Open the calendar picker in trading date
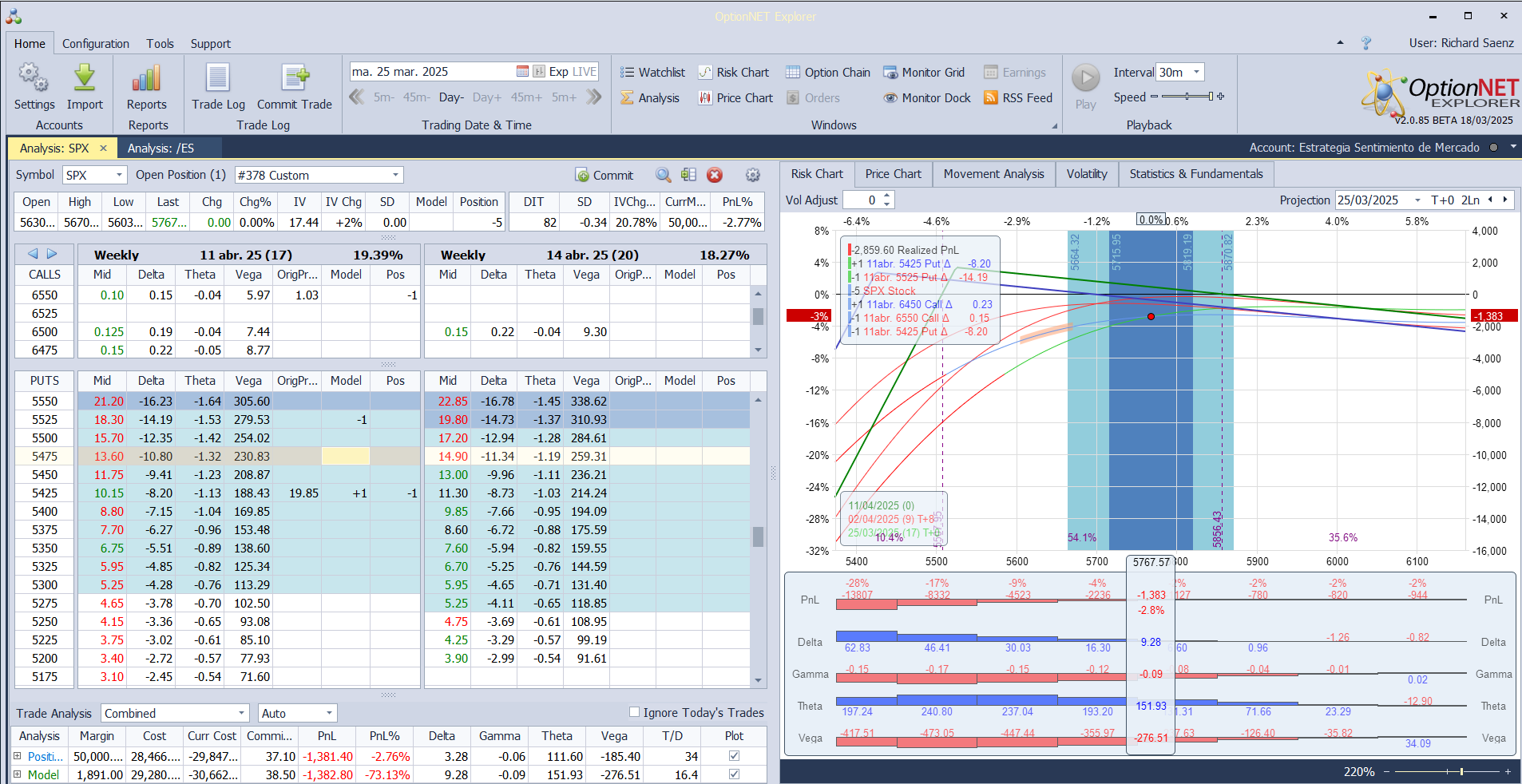The height and width of the screenshot is (784, 1522). tap(522, 71)
